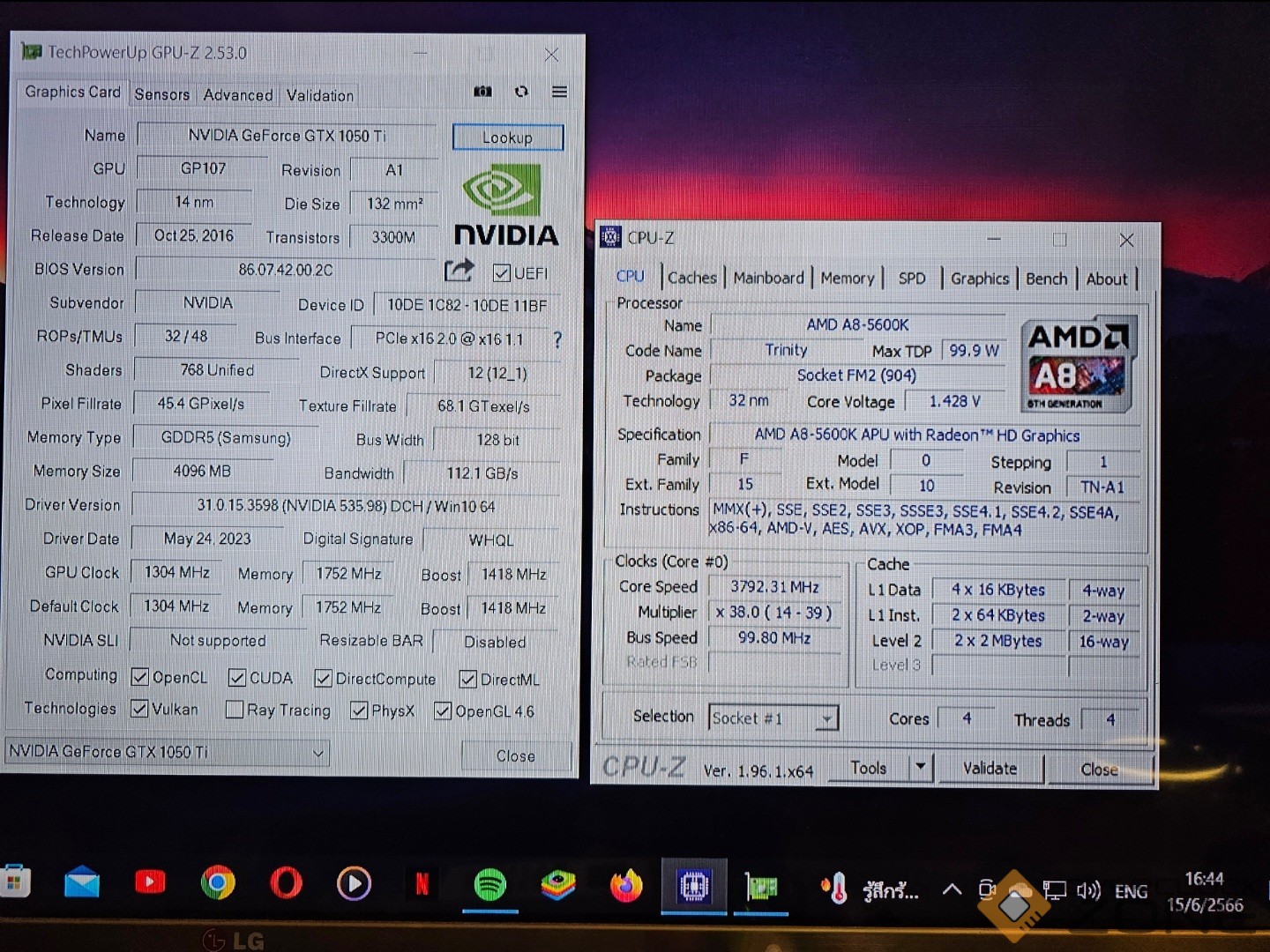Expand the Tools dropdown arrow in CPU-Z
This screenshot has height=952, width=1270.
point(921,767)
